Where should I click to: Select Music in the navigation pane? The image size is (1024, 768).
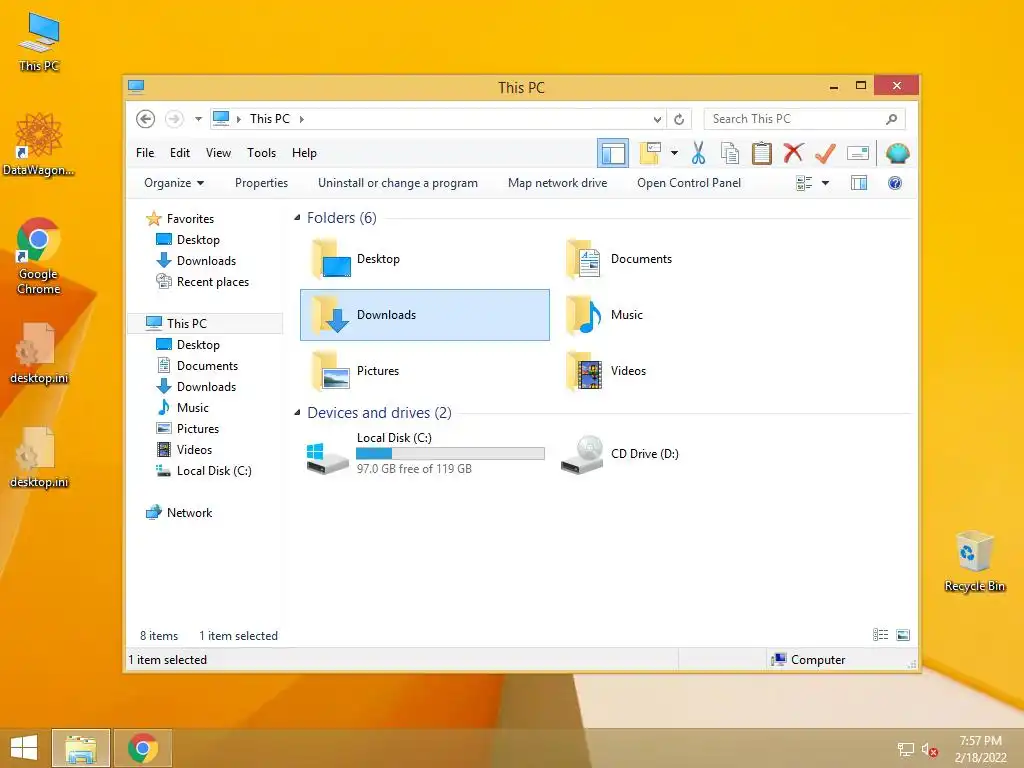coord(184,408)
